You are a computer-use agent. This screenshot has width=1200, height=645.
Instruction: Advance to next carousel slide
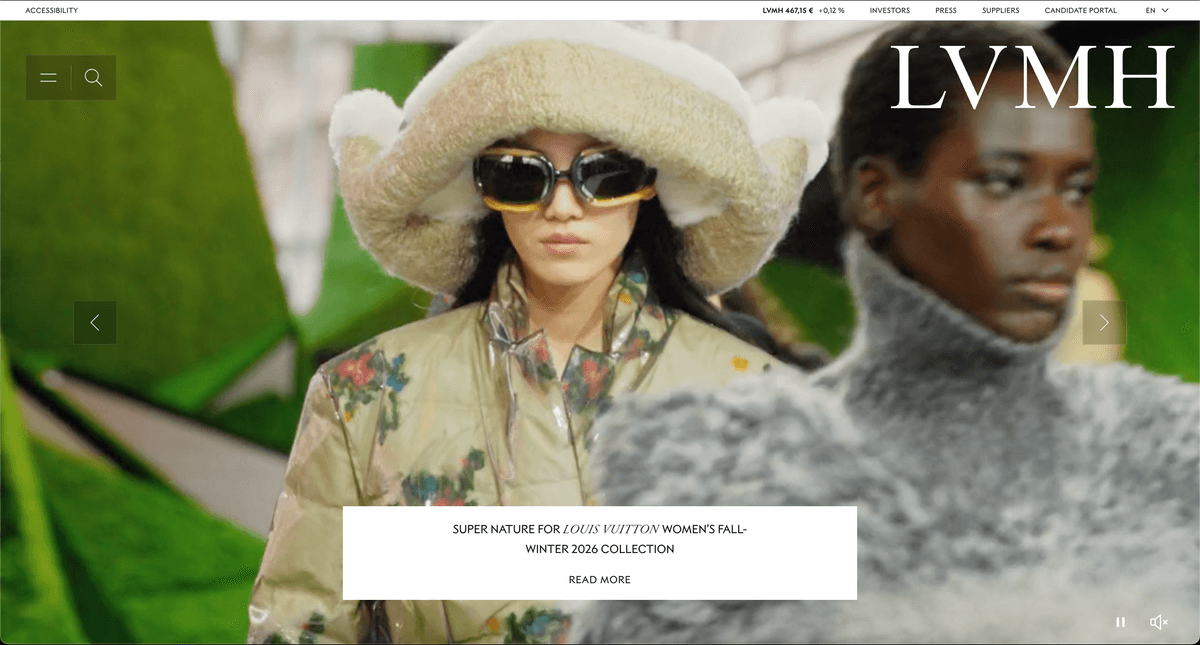(x=1104, y=322)
